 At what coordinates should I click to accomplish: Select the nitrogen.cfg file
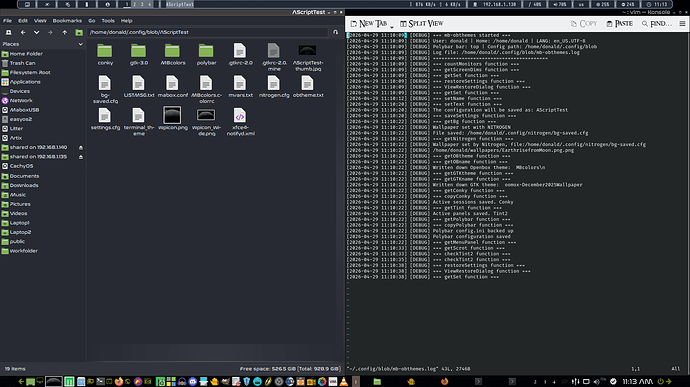point(274,87)
